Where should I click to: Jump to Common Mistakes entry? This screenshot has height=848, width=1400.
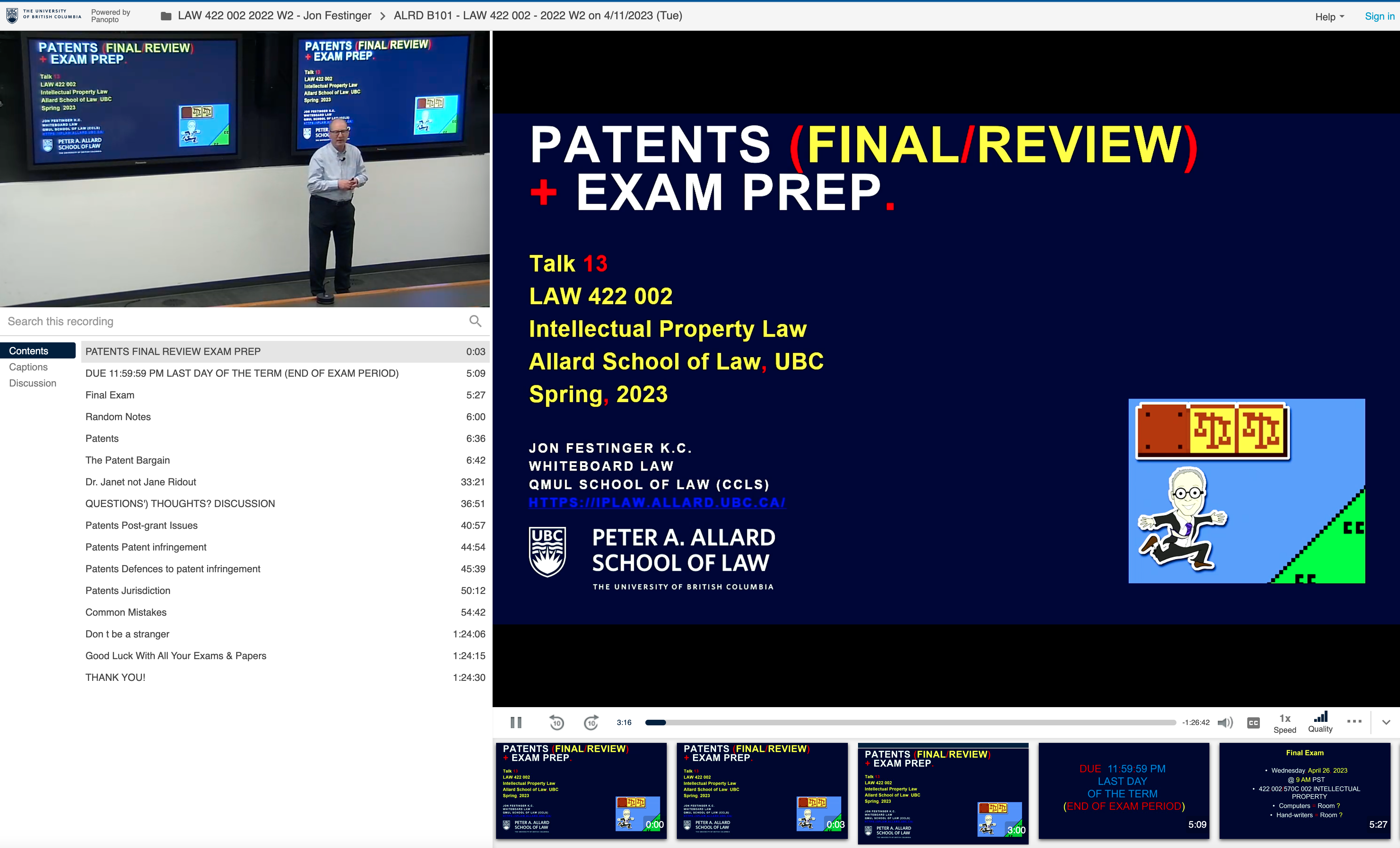pyautogui.click(x=285, y=612)
